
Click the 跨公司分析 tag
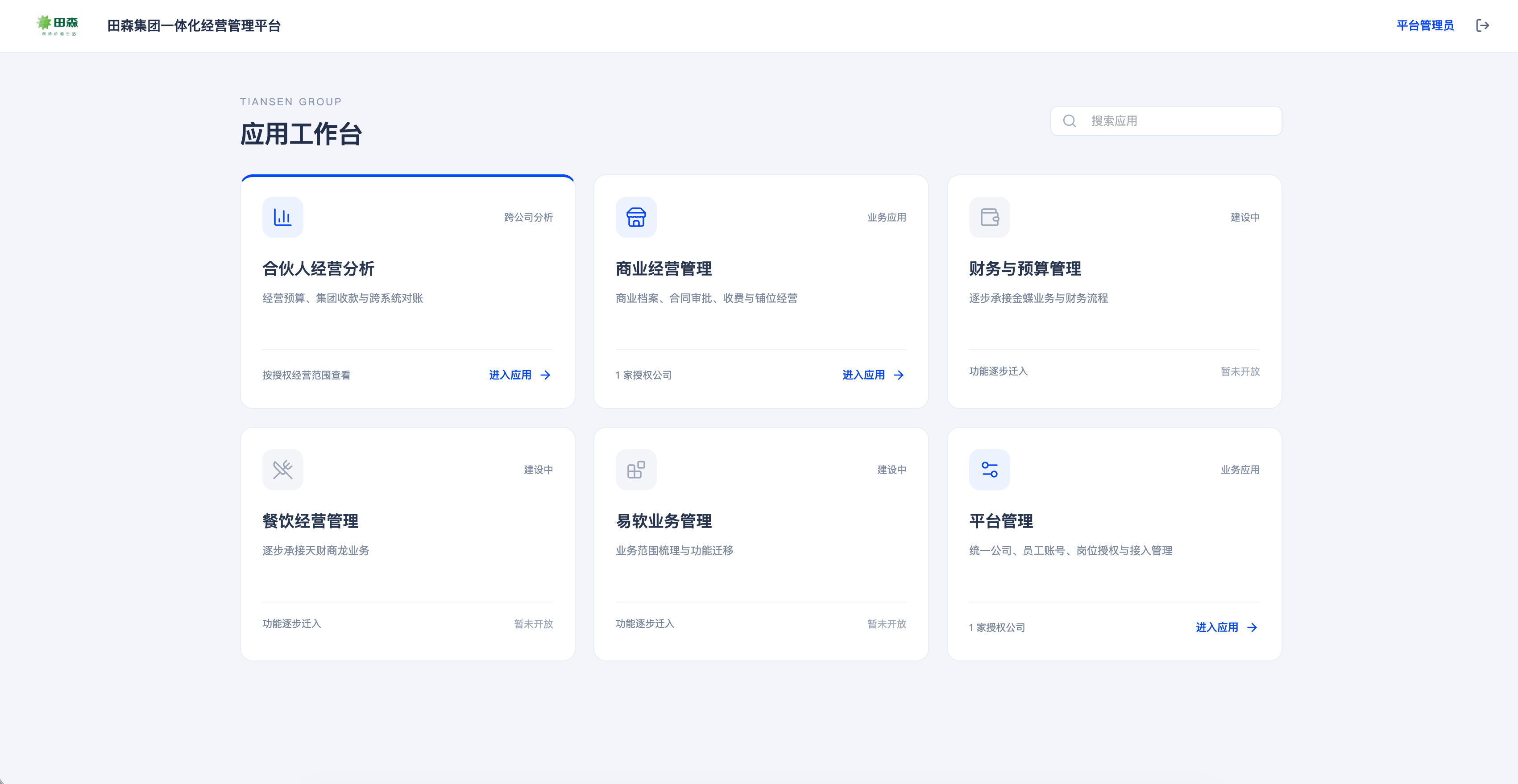528,217
